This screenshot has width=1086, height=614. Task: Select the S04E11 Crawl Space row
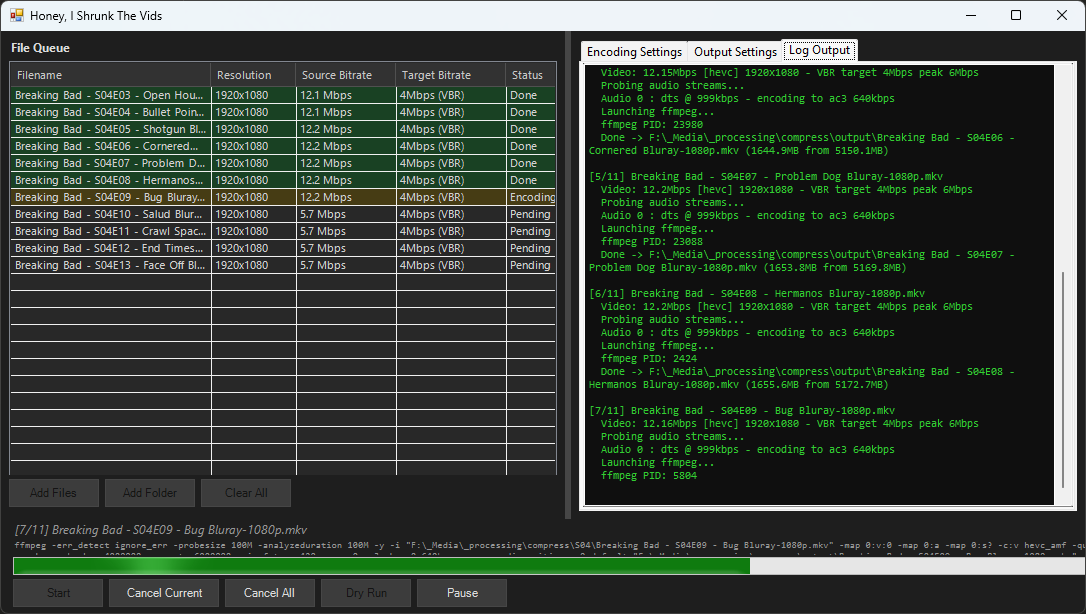point(110,231)
